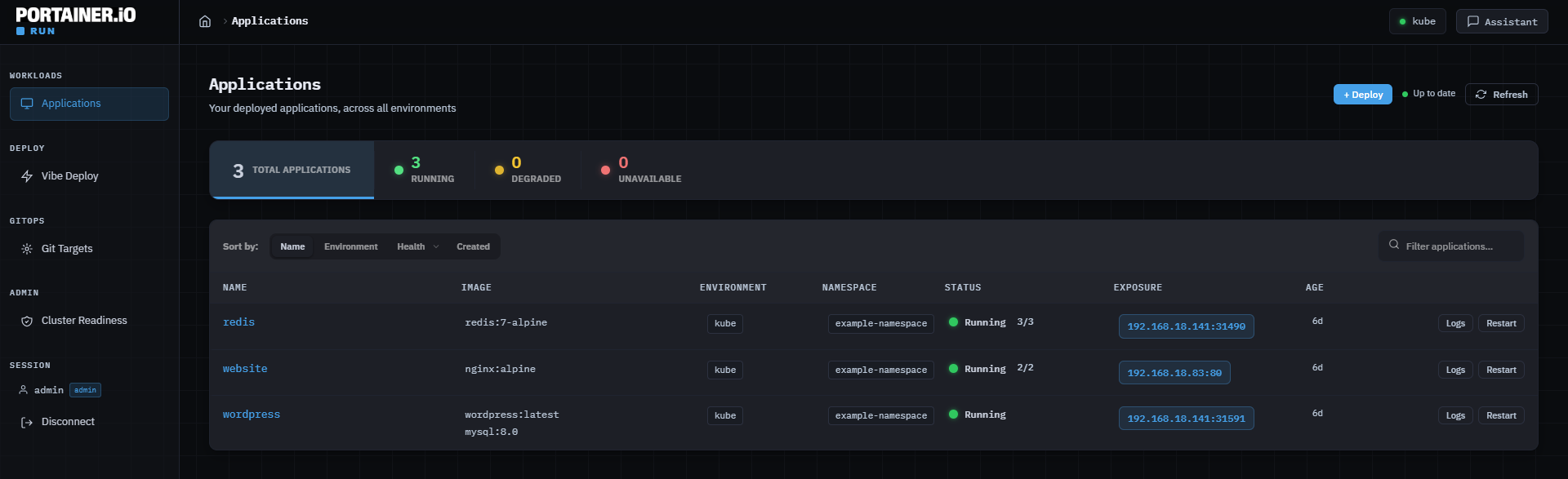Click the IMAGE column header

point(476,287)
